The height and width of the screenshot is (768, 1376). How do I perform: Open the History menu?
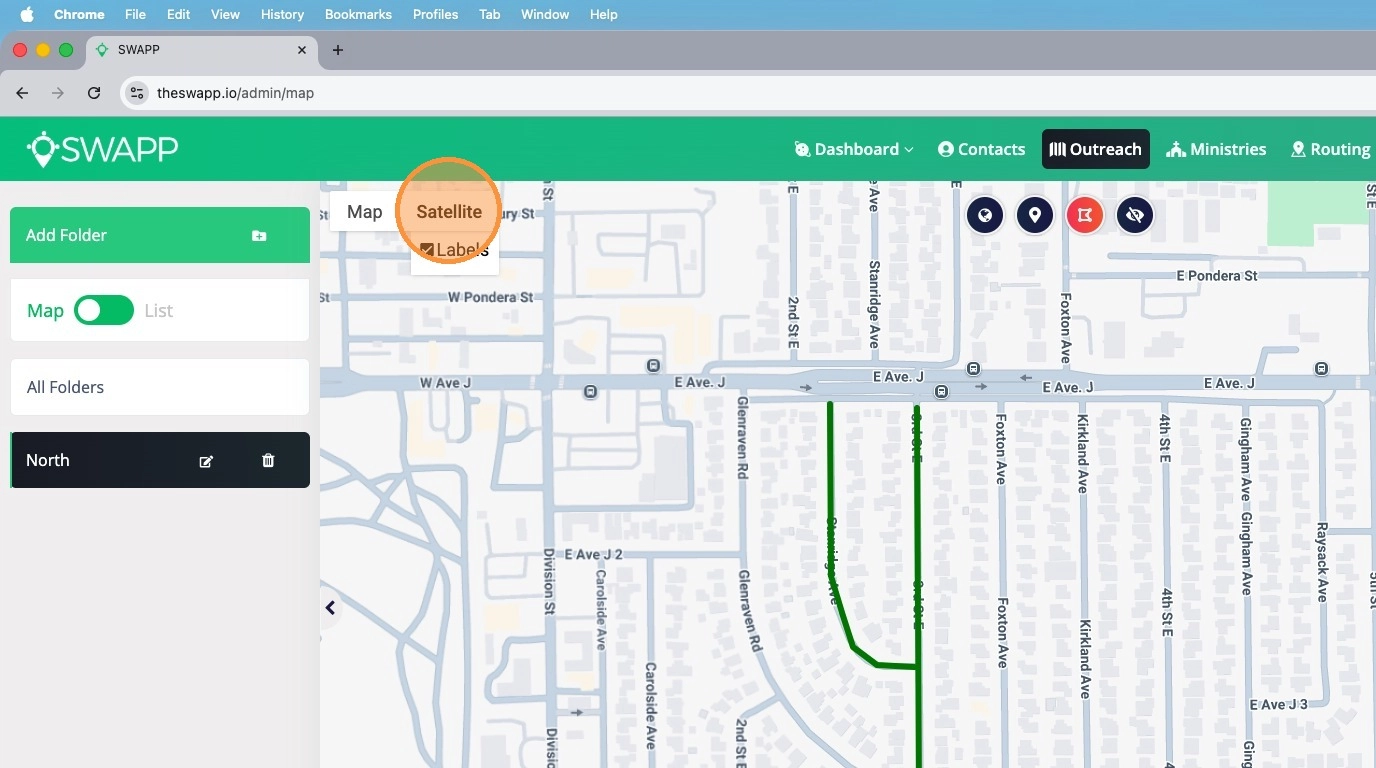[x=282, y=14]
